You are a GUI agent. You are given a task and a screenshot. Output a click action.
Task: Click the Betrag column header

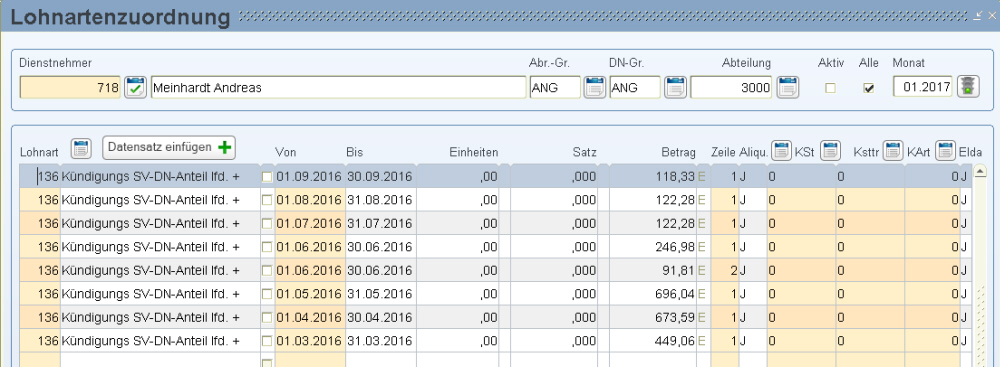(678, 153)
